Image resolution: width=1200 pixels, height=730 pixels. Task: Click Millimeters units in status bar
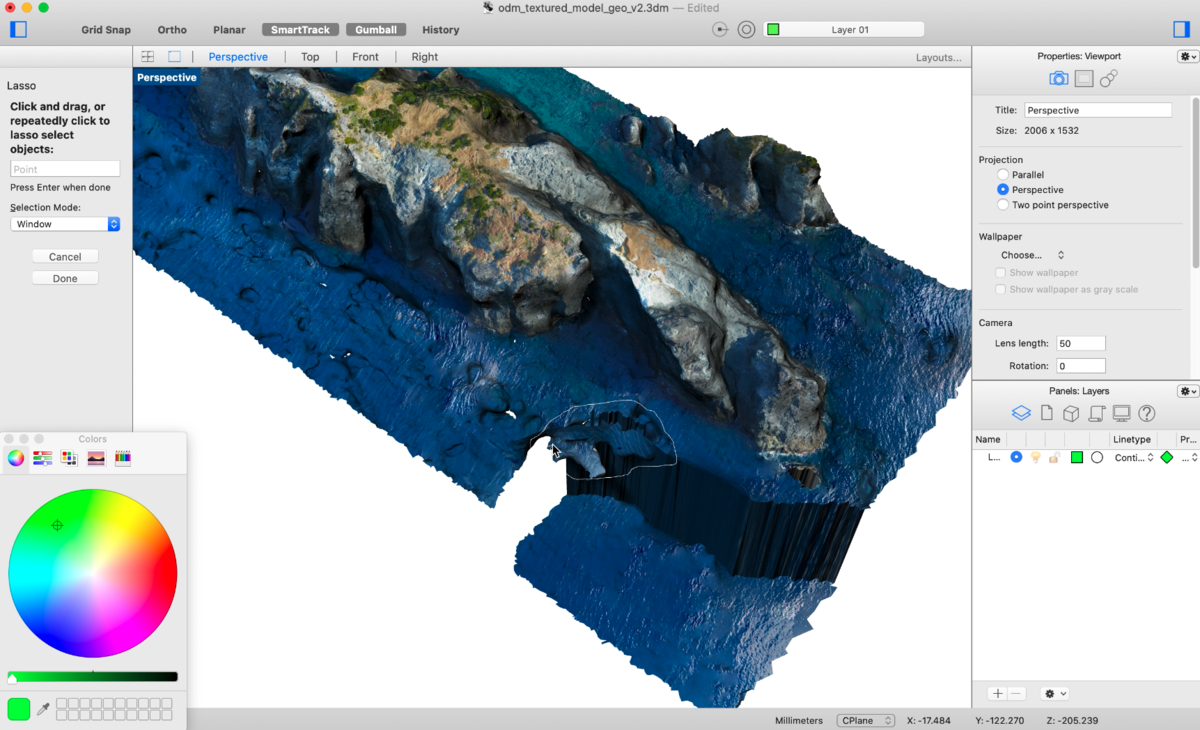tap(798, 720)
